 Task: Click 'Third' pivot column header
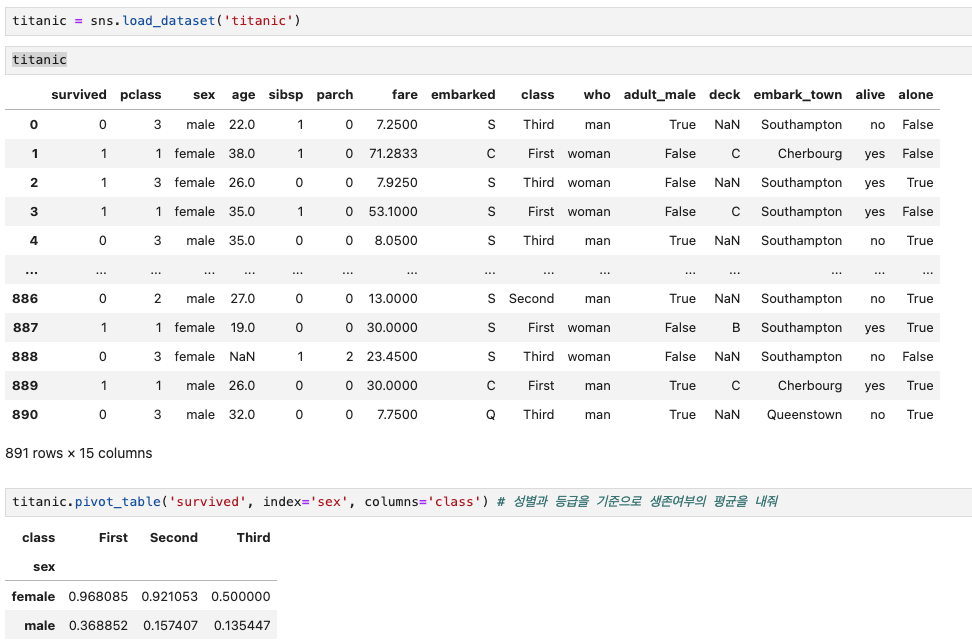click(x=253, y=538)
